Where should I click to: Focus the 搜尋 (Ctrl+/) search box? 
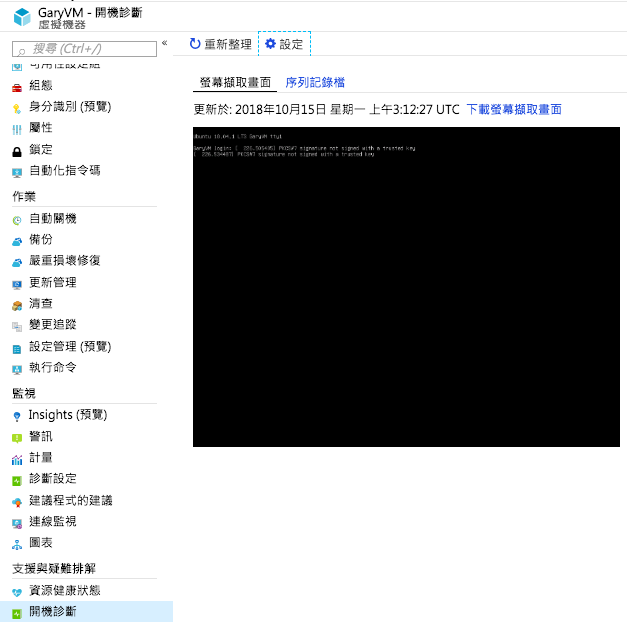pos(84,49)
